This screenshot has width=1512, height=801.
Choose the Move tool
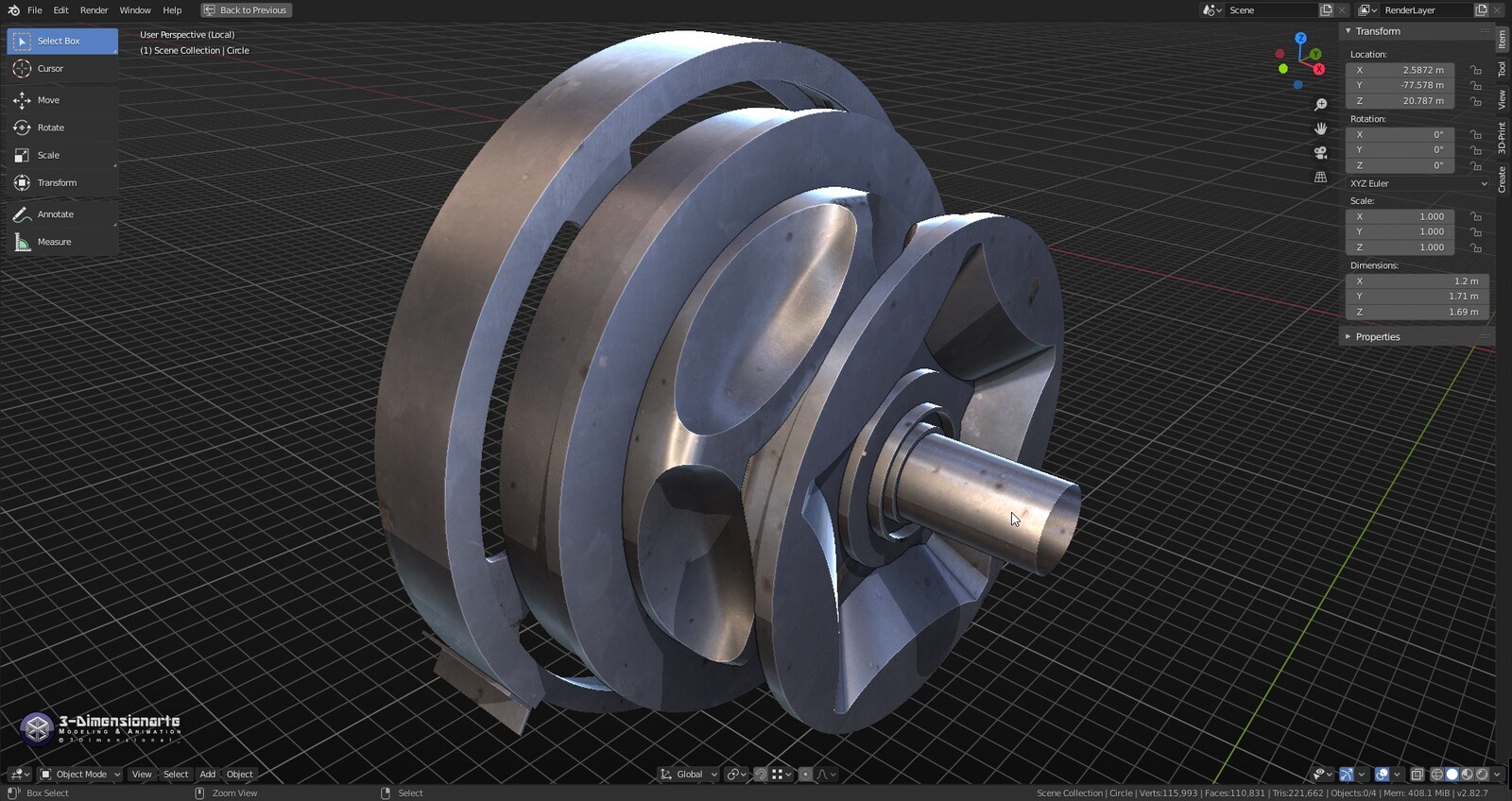(x=62, y=99)
